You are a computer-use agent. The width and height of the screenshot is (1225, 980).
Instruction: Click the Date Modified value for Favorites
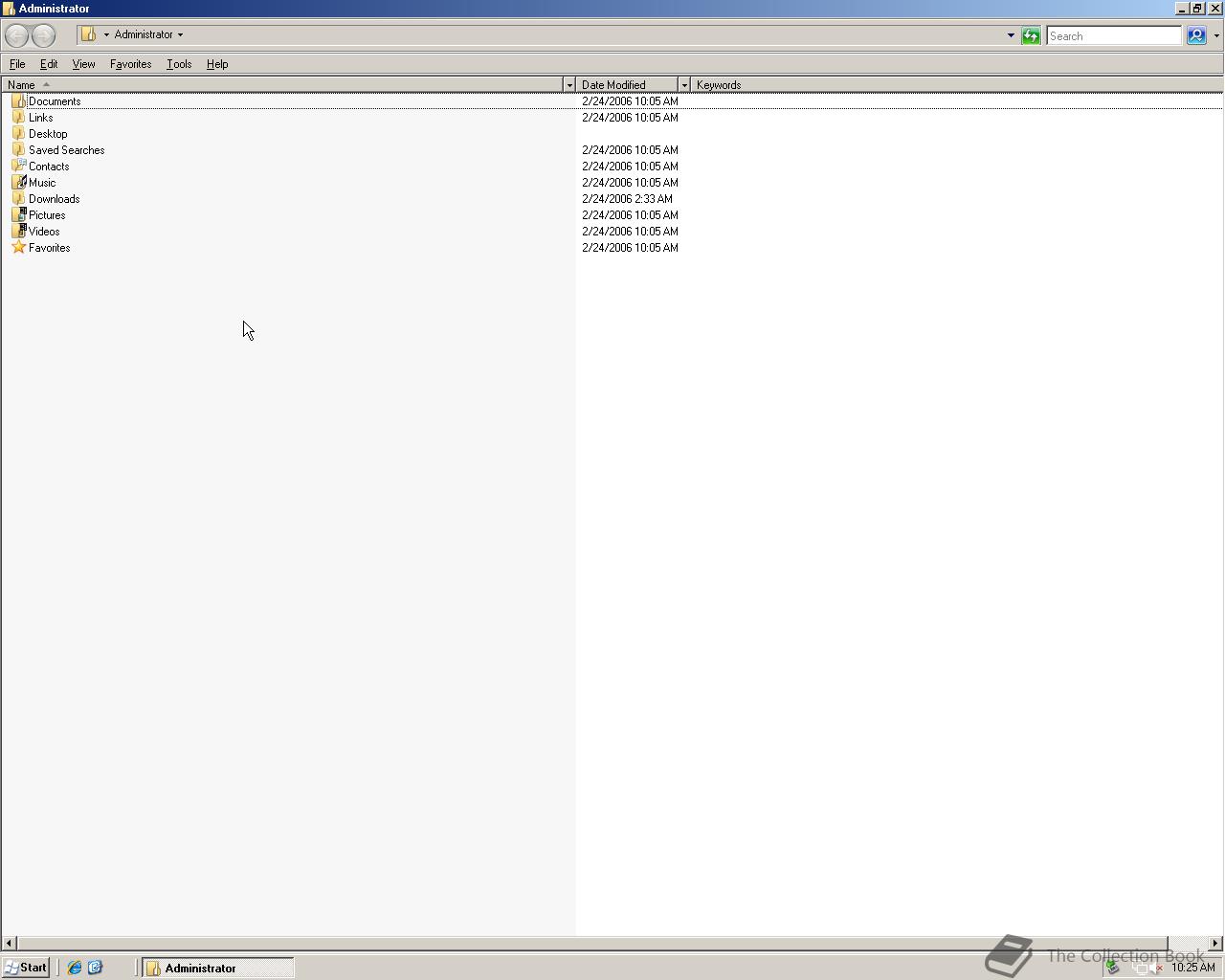[630, 248]
